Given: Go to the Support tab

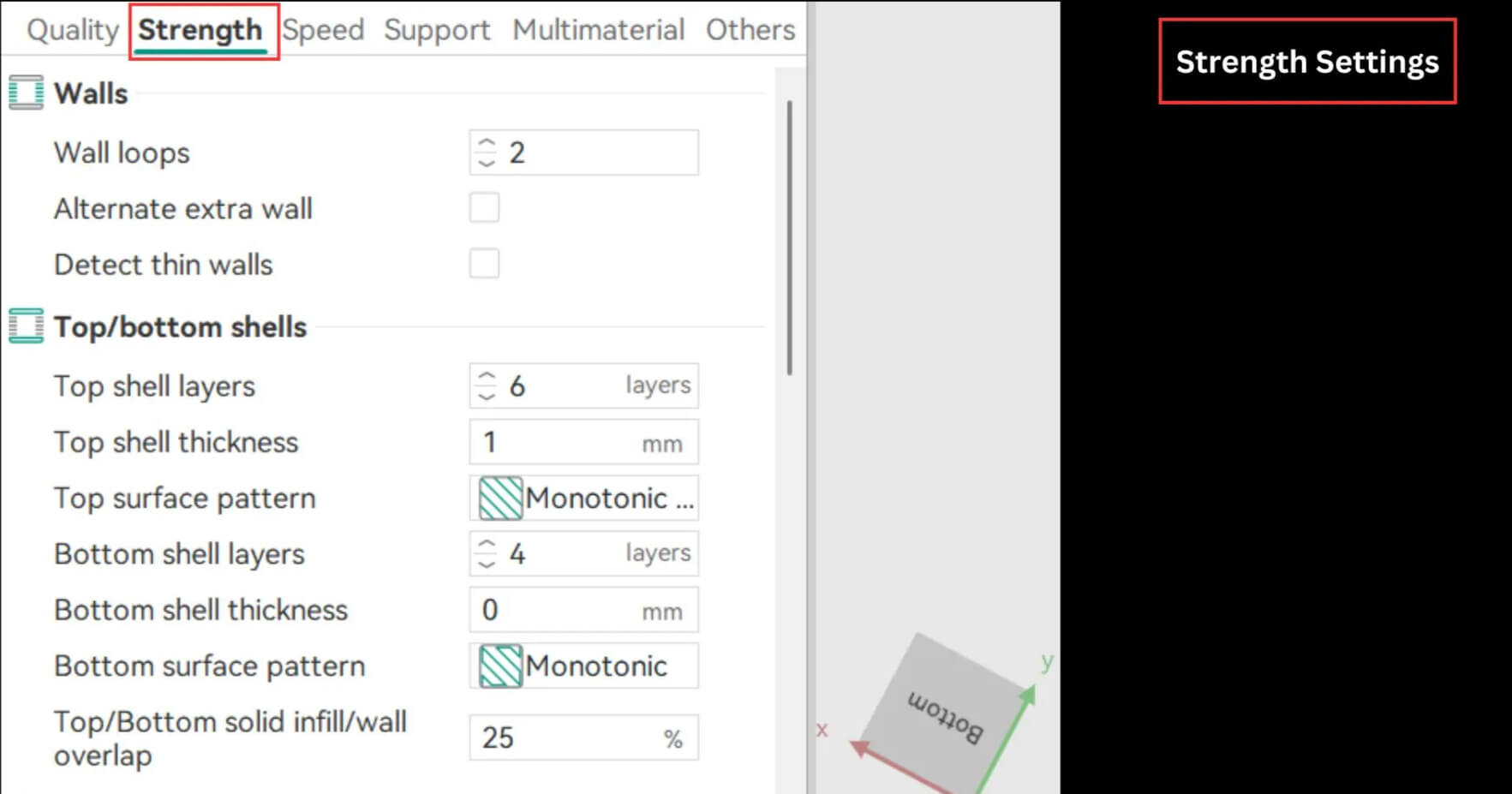Looking at the screenshot, I should [437, 30].
